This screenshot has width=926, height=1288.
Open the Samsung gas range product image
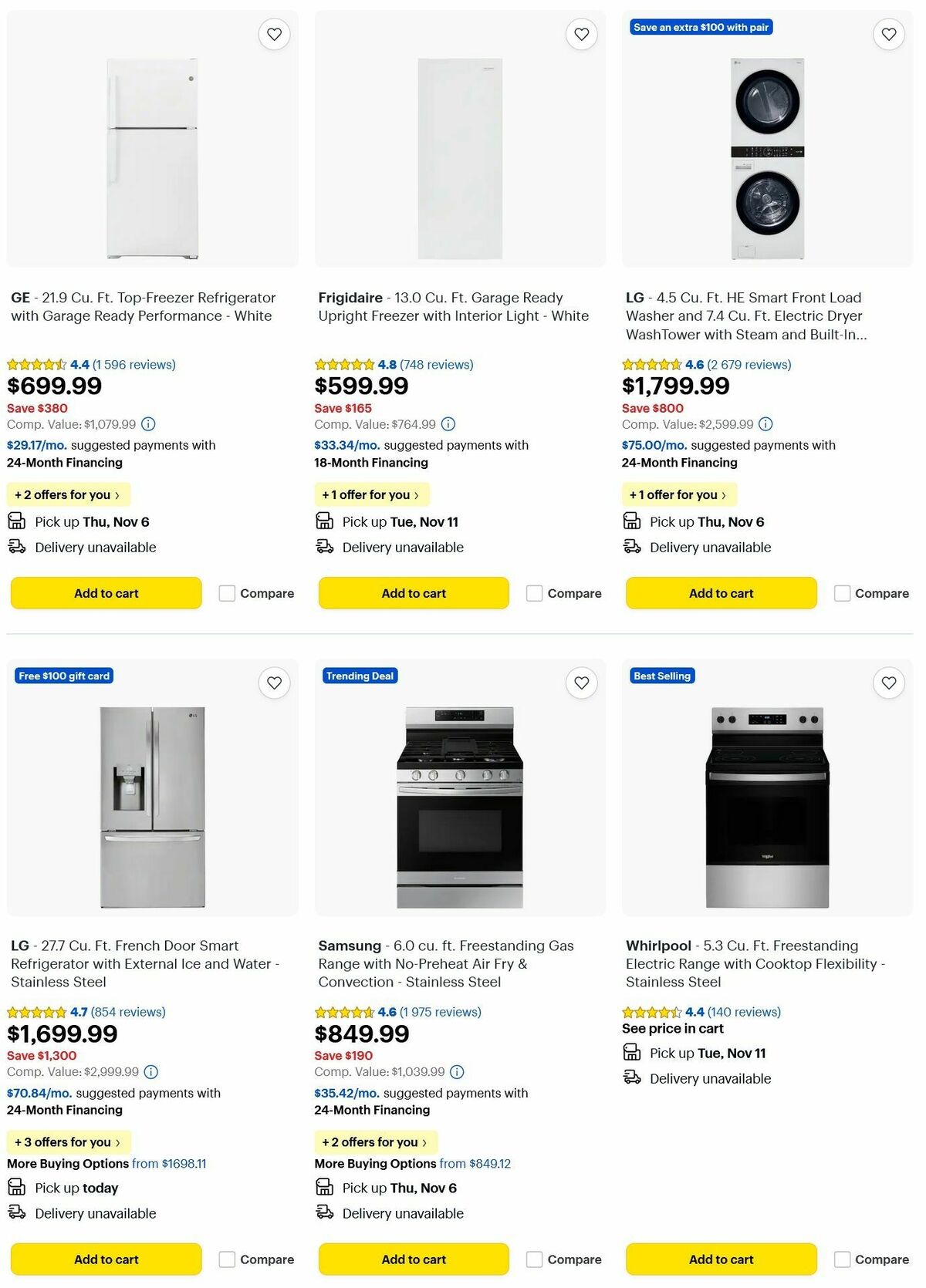point(461,806)
